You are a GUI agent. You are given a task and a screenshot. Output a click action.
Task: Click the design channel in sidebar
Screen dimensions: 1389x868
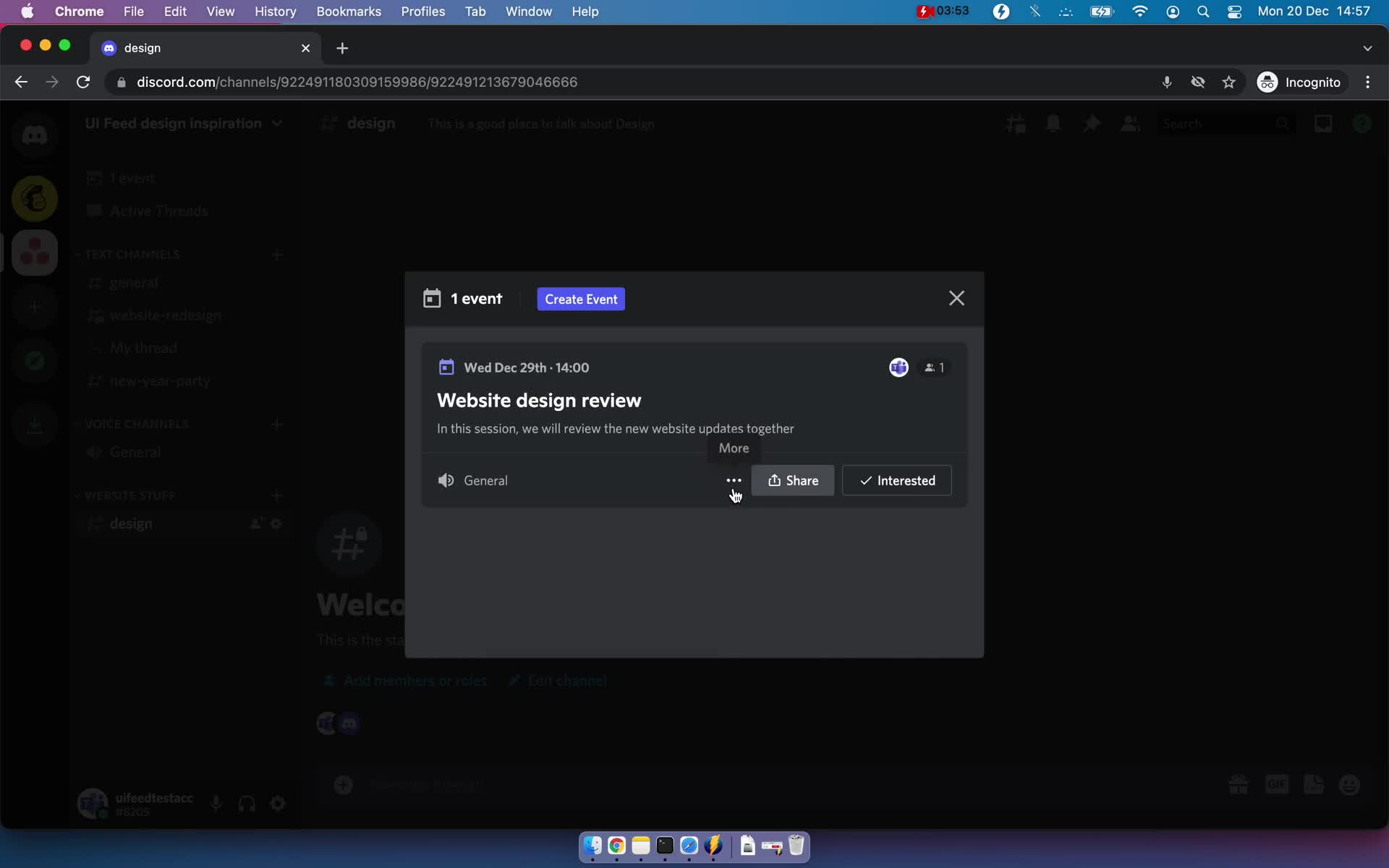coord(131,522)
